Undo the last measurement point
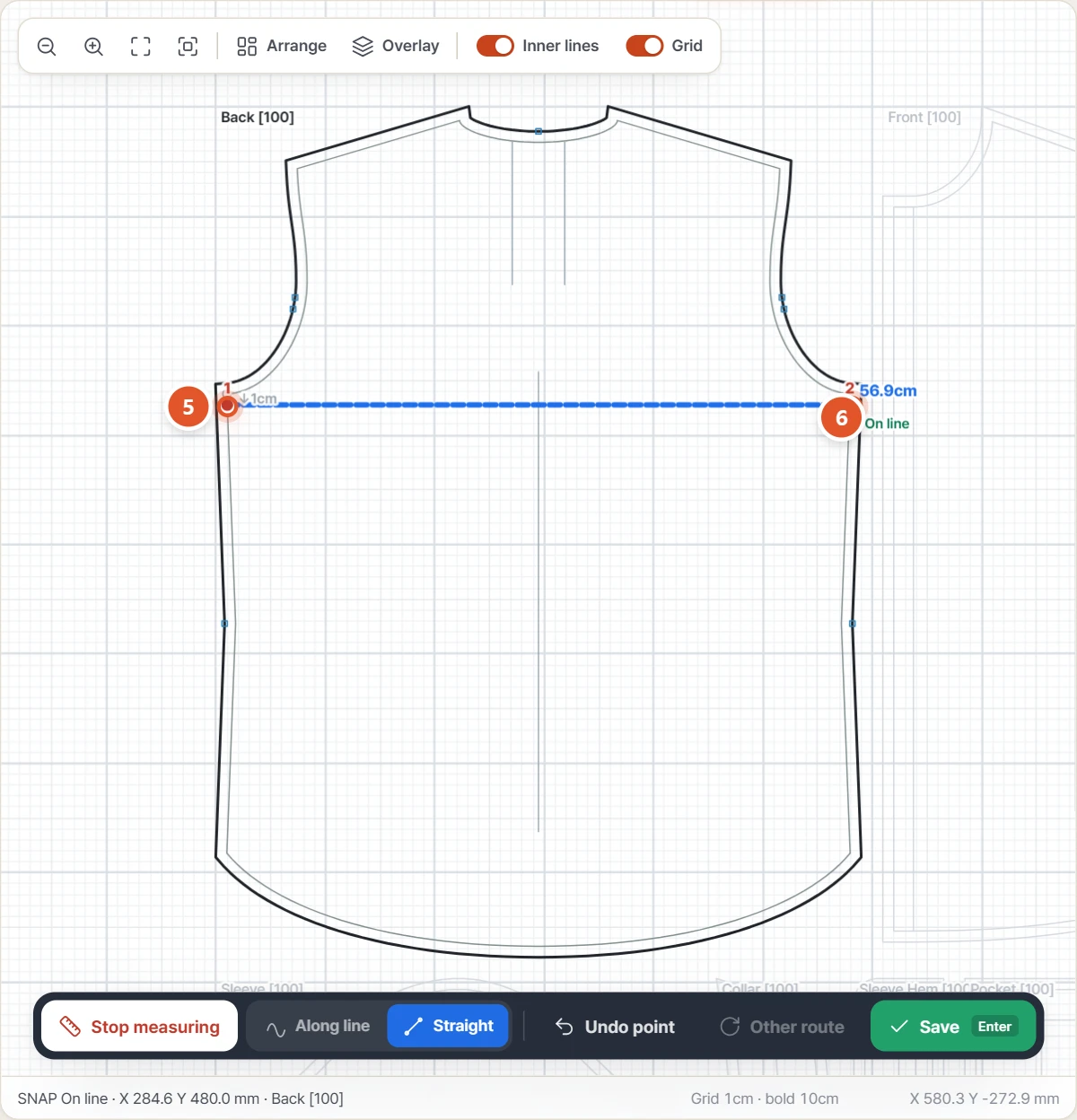Screen dimensions: 1077x1120 click(615, 1027)
